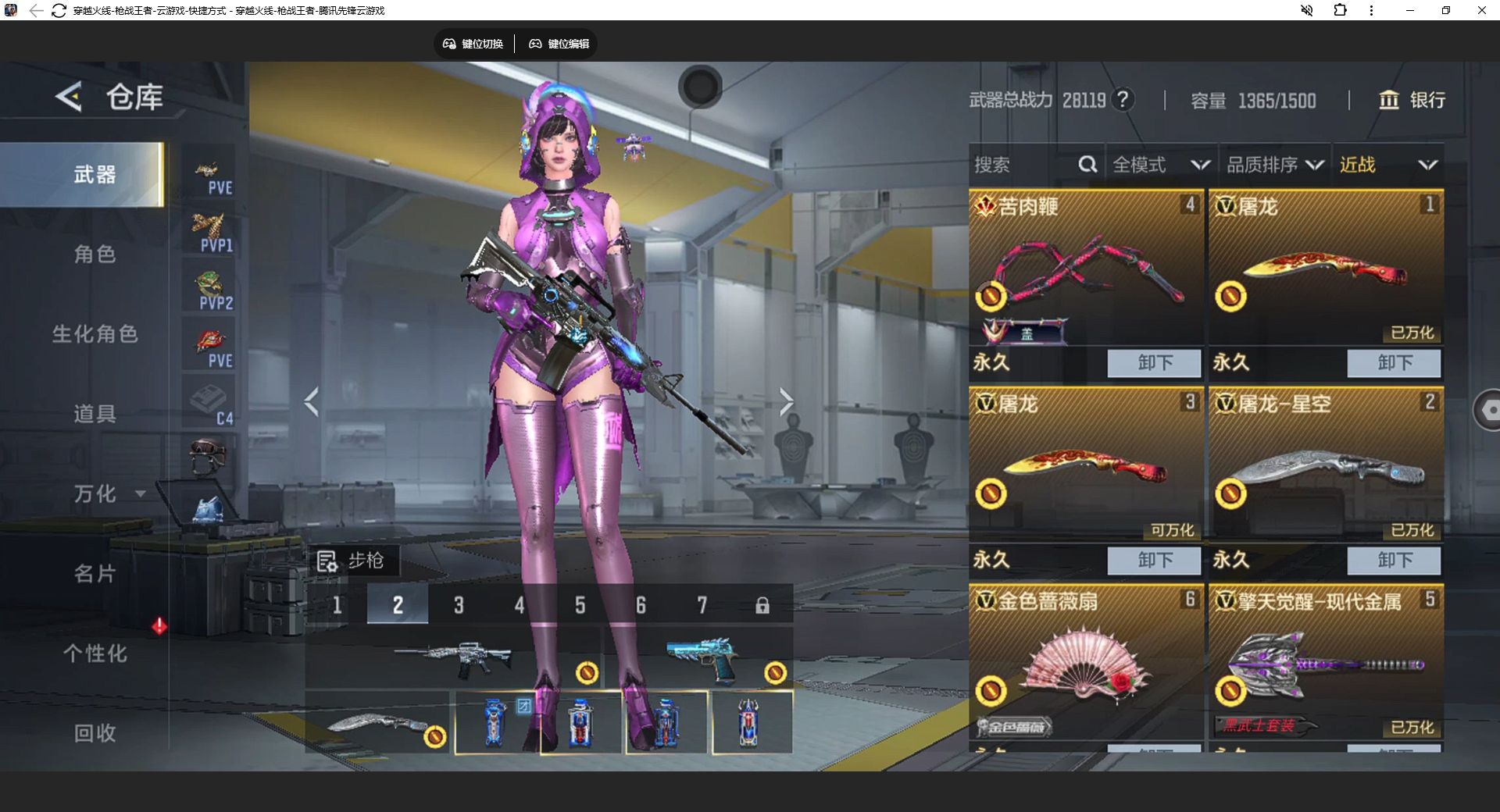Click 卸下 for 苦肉鞭
This screenshot has height=812, width=1500.
coord(1154,363)
